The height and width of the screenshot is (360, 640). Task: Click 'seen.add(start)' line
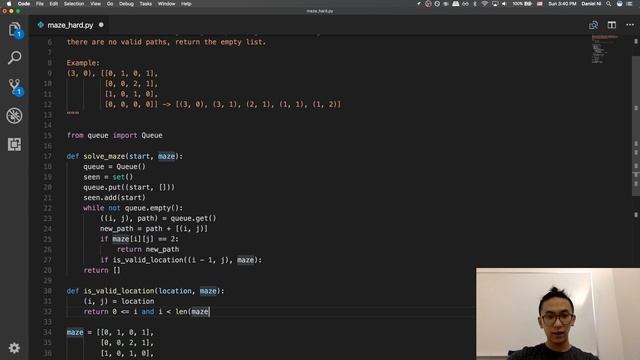click(x=114, y=197)
